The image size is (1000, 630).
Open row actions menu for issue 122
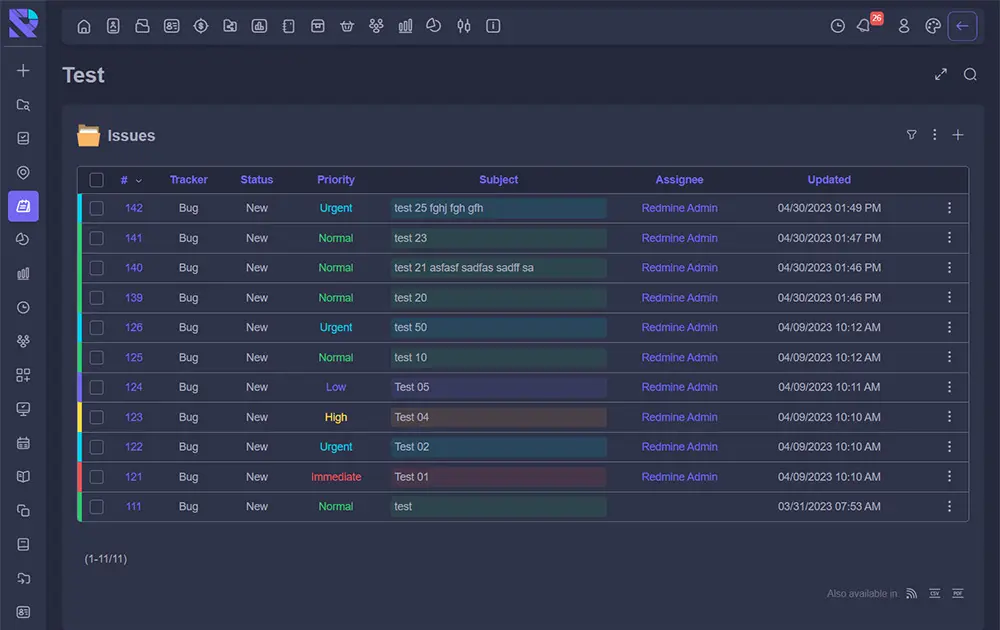click(949, 446)
